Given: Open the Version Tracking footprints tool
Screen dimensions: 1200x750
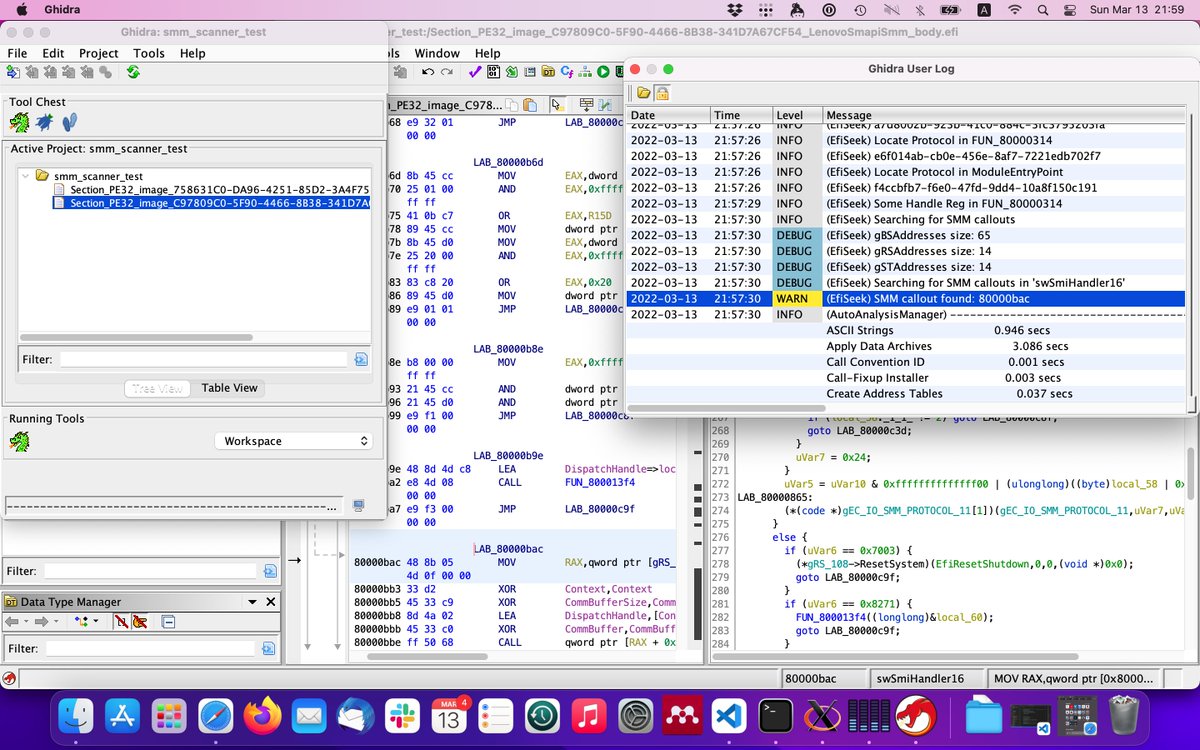Looking at the screenshot, I should point(70,122).
